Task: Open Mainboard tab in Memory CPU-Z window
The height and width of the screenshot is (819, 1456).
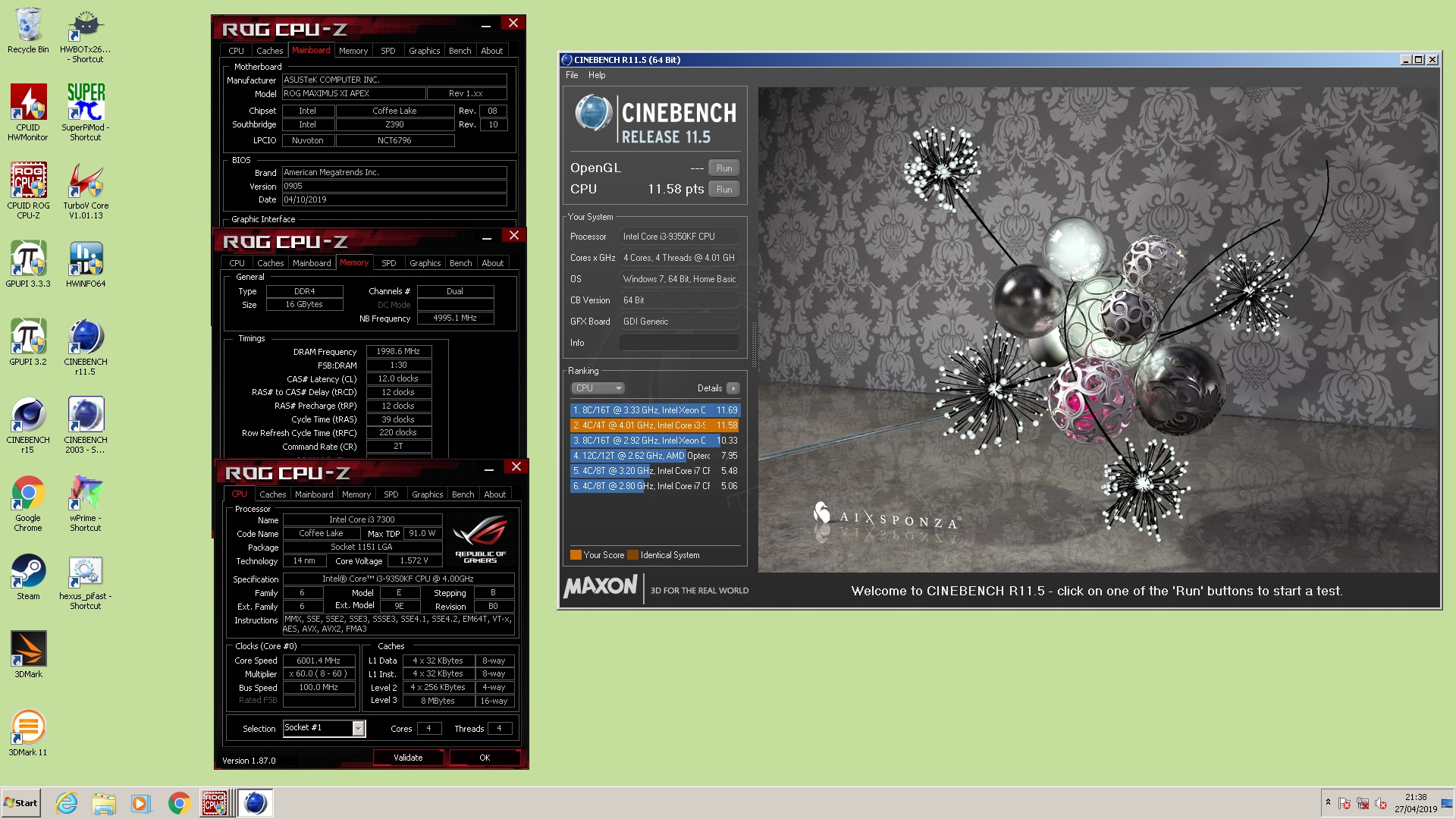Action: coord(312,263)
